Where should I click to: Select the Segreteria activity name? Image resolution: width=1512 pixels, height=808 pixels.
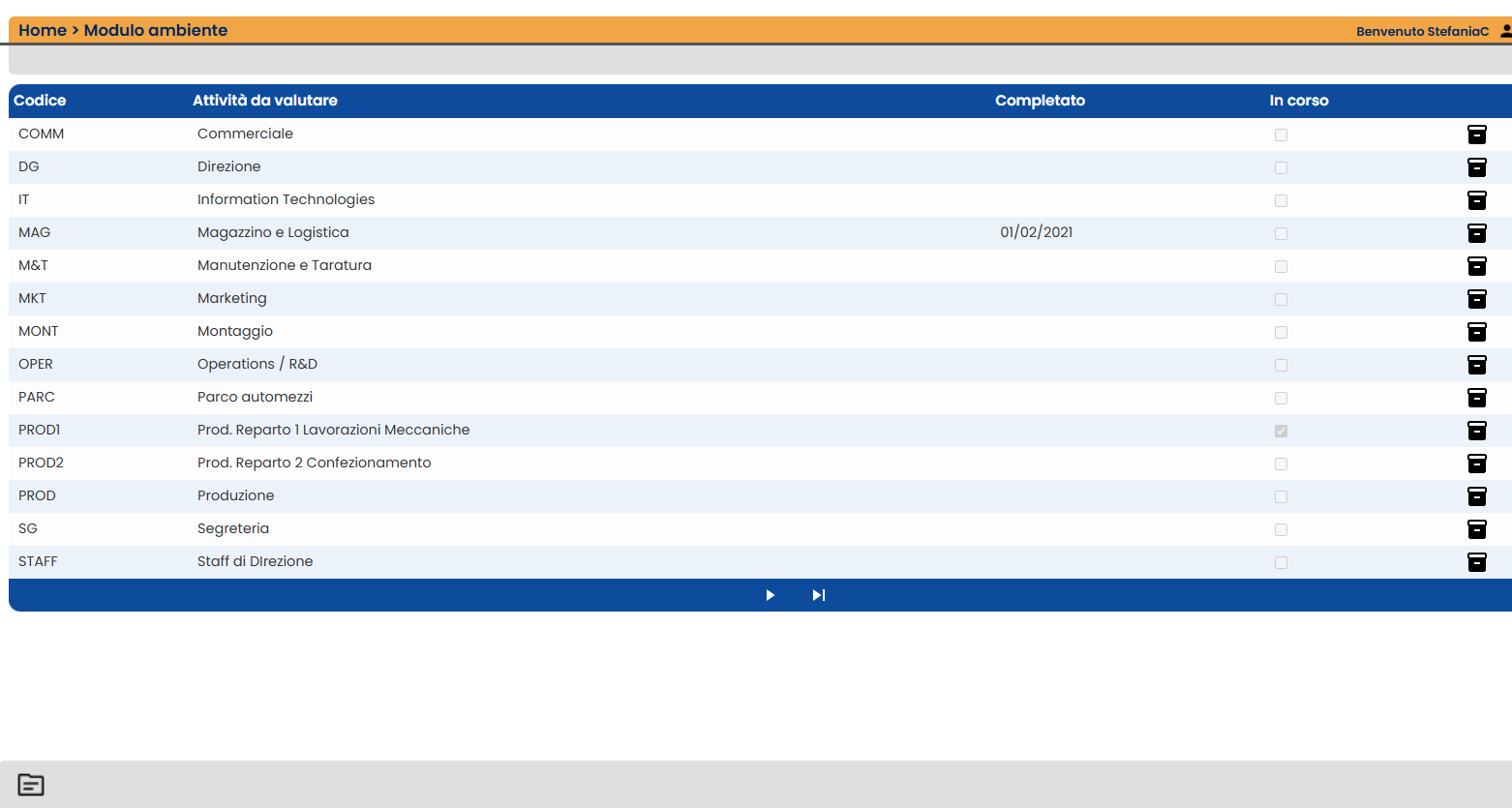click(233, 528)
